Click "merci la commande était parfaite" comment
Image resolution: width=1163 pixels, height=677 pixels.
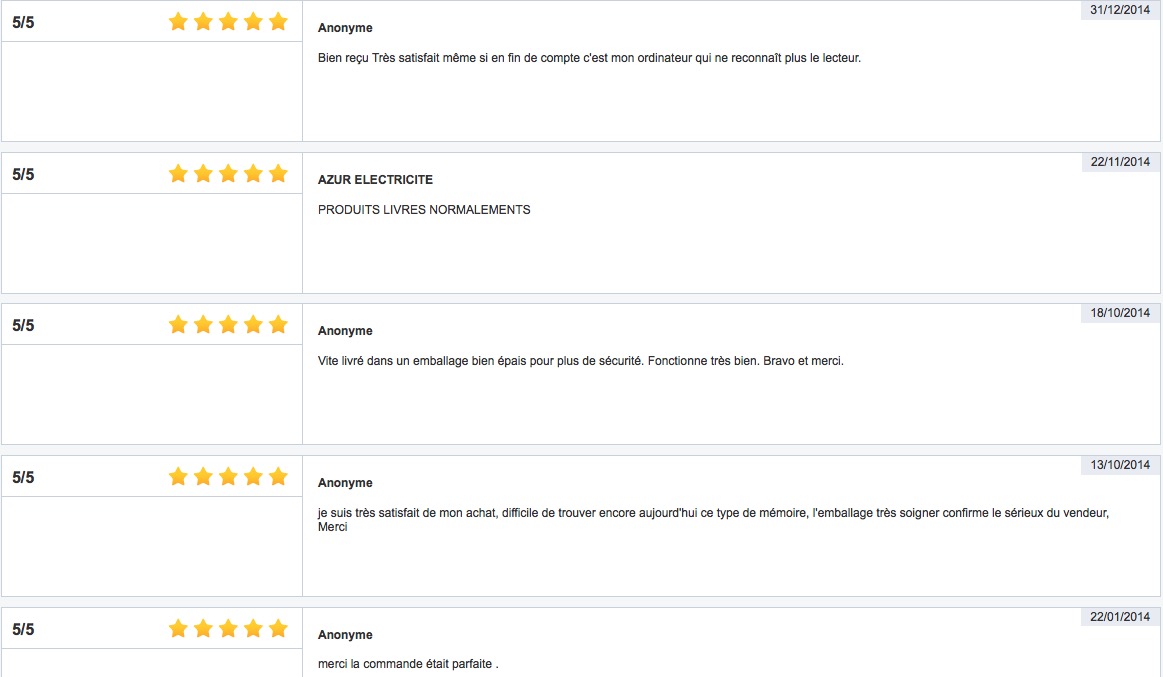[x=407, y=665]
